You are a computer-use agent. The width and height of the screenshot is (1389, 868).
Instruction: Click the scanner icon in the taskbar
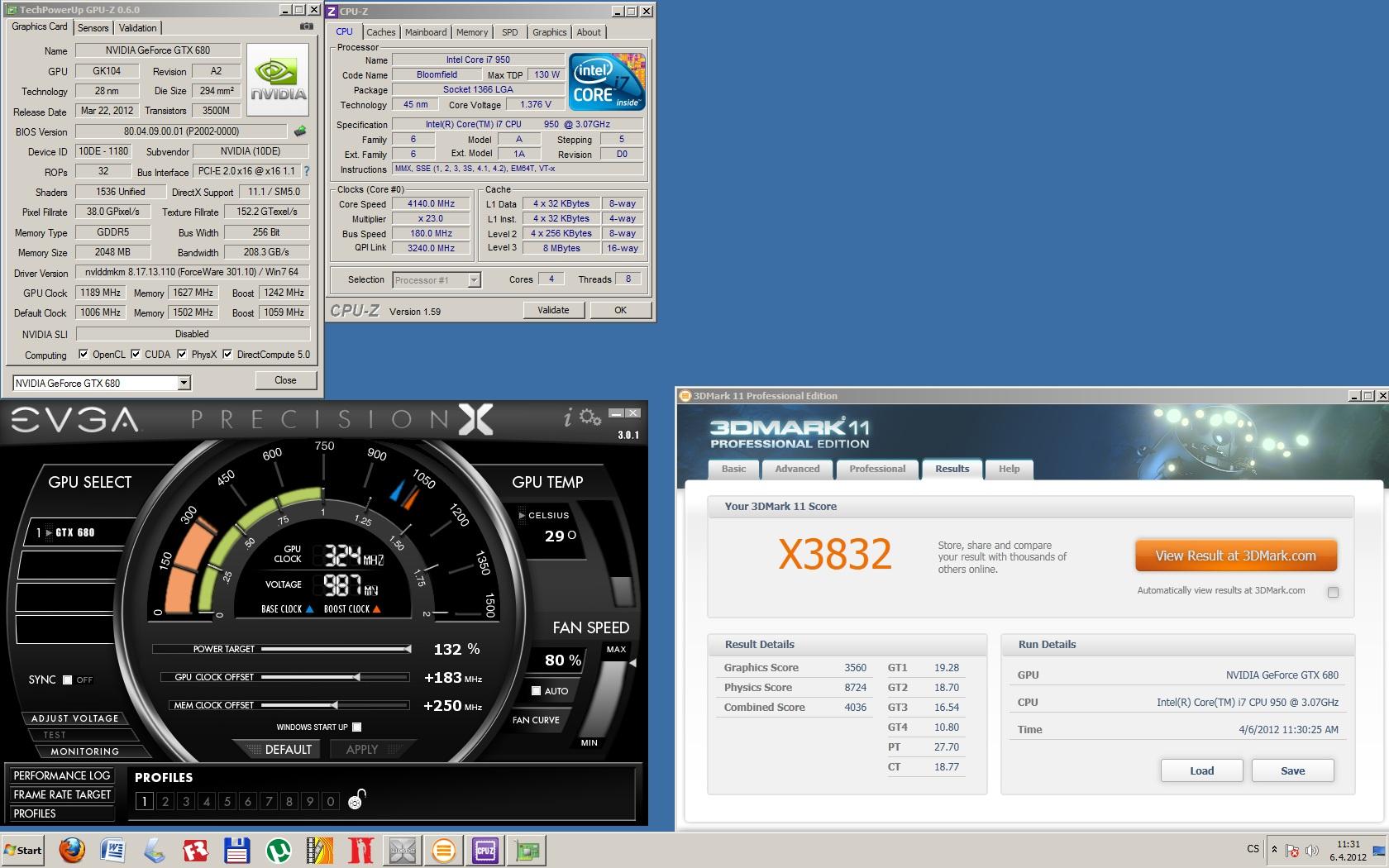coord(154,850)
